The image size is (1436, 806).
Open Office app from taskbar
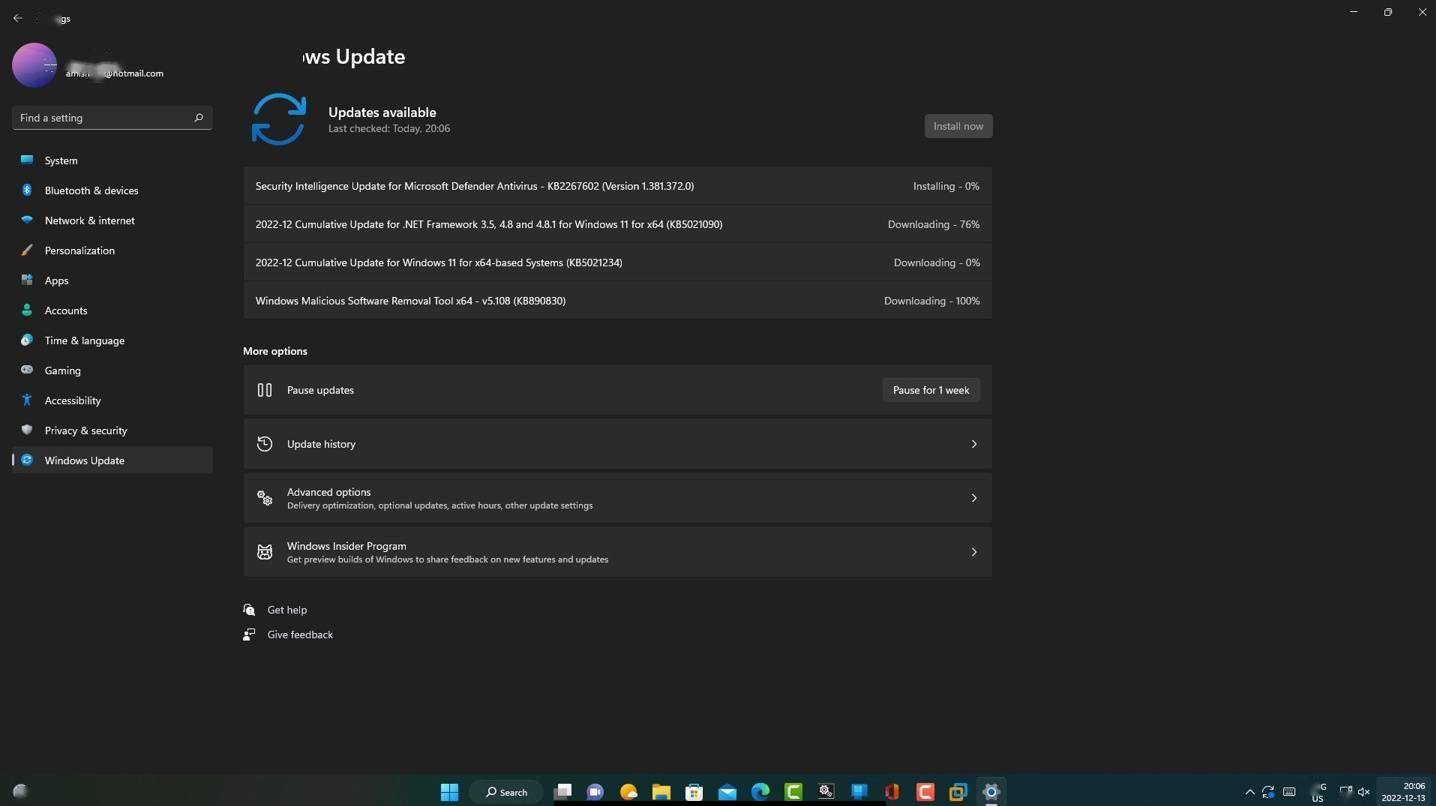point(892,792)
